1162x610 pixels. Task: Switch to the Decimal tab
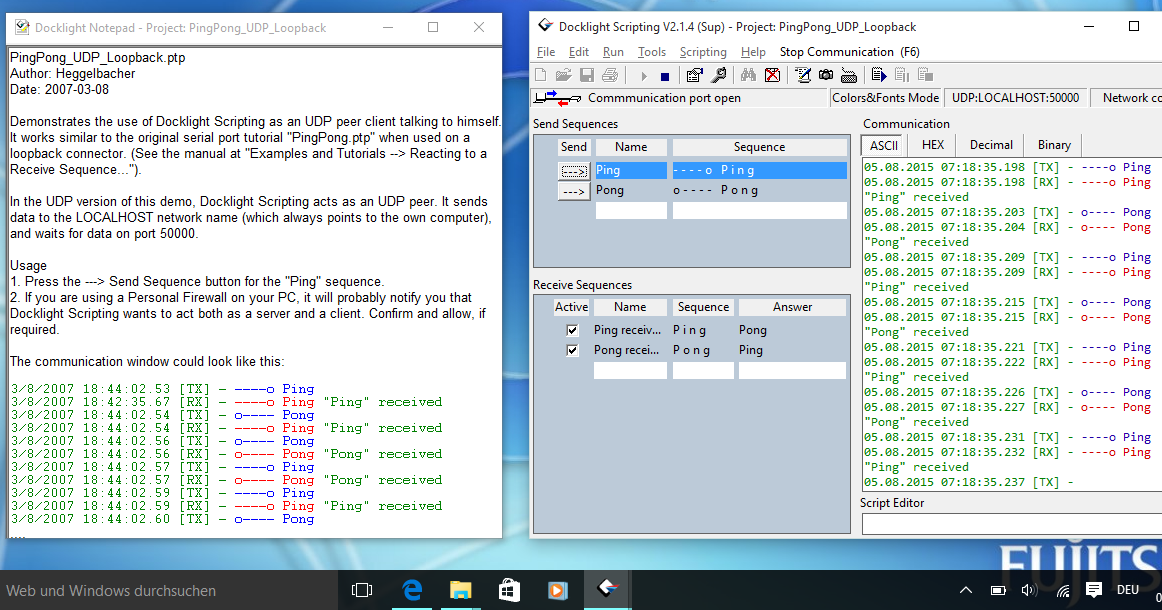pos(991,145)
